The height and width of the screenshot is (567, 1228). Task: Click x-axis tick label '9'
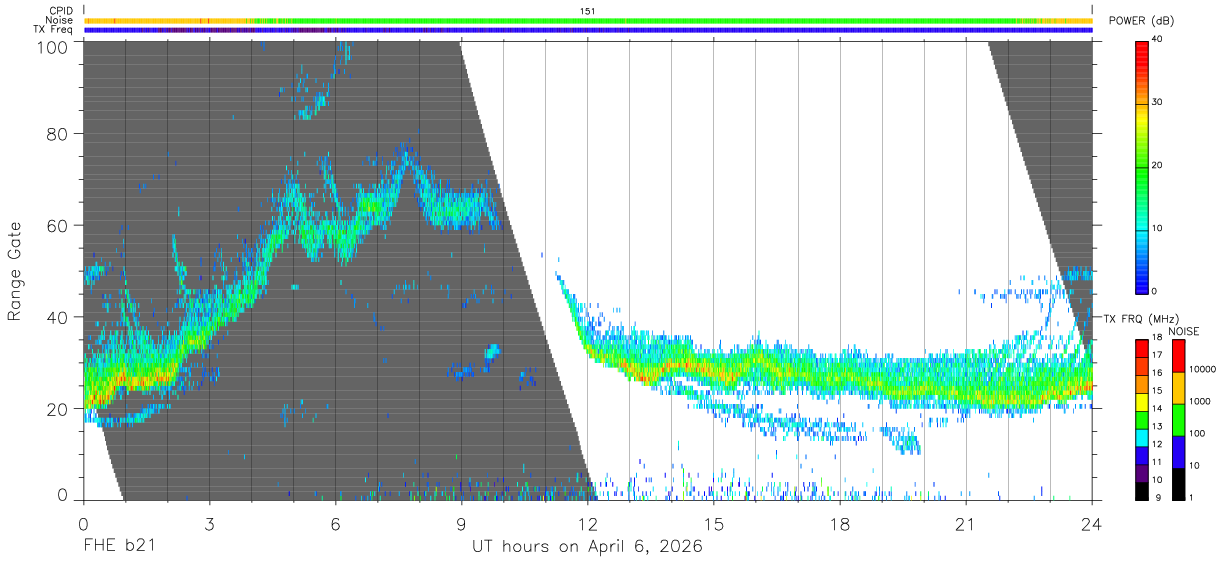461,524
